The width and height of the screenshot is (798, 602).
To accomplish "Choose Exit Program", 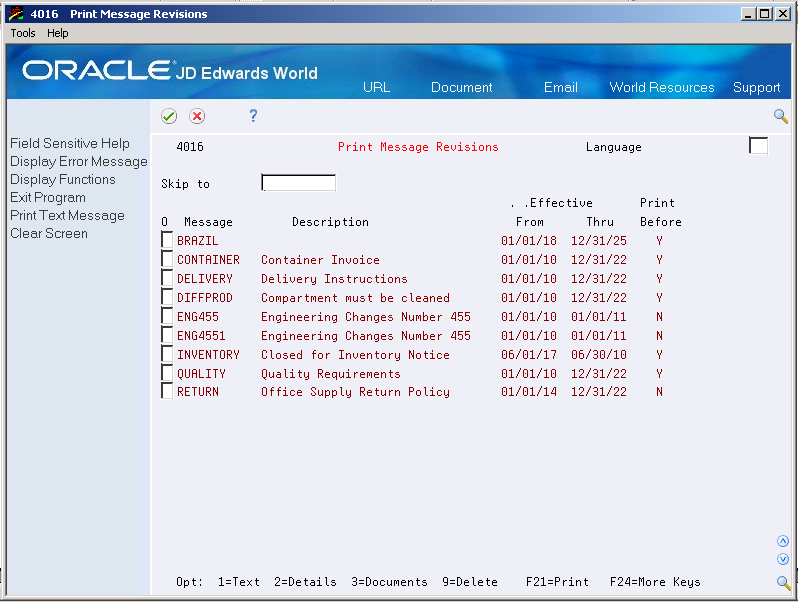I will tap(48, 197).
